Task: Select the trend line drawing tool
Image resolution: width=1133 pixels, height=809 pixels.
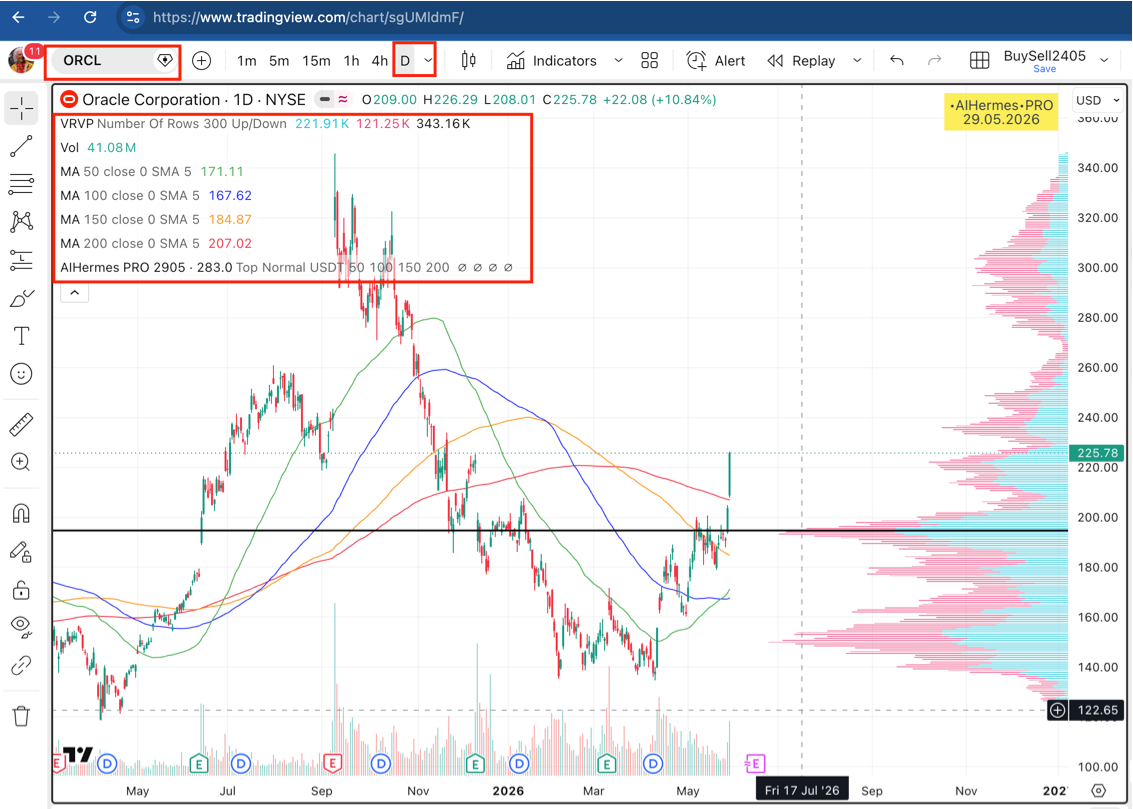Action: (x=22, y=146)
